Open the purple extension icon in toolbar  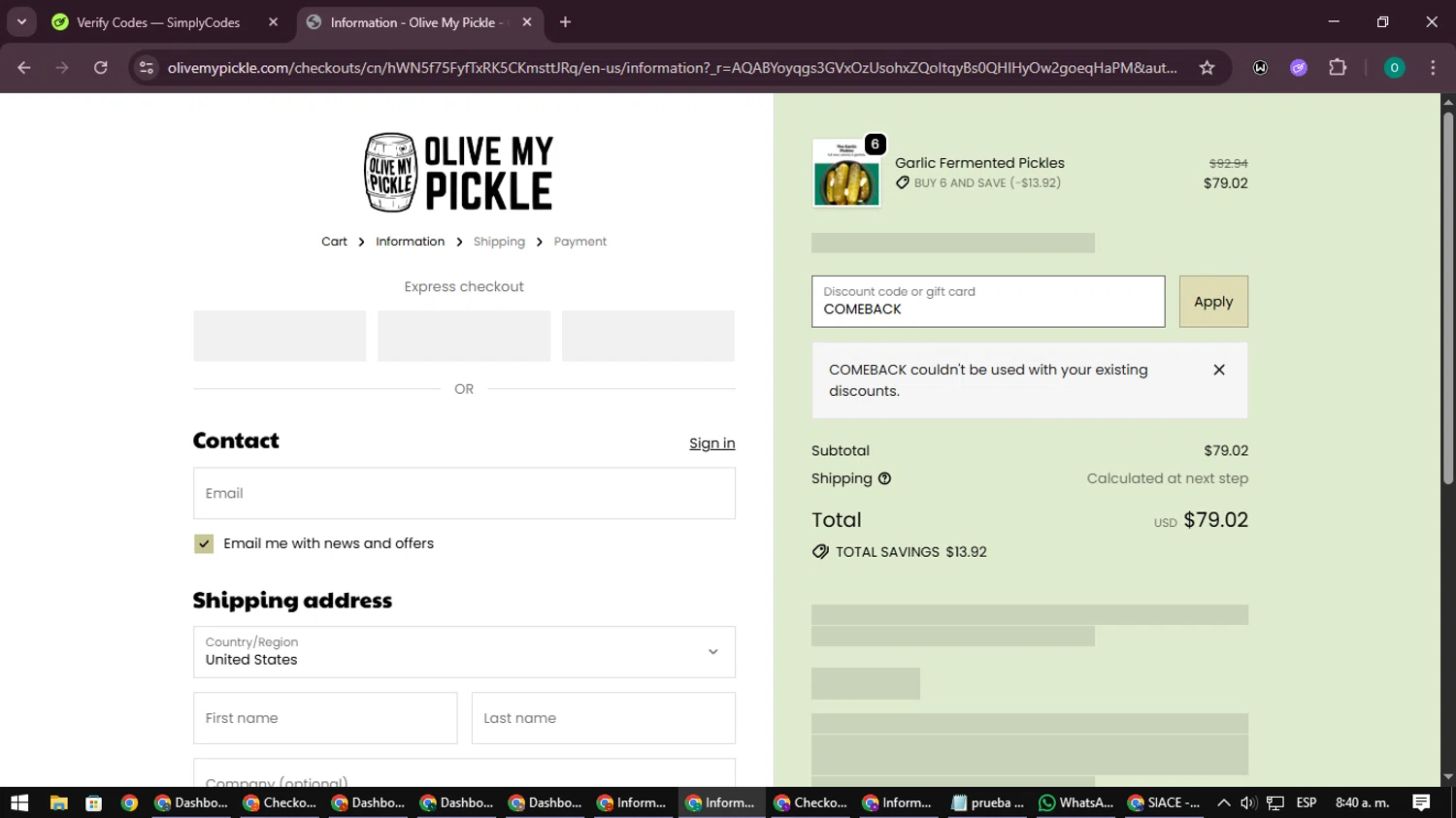click(1299, 68)
